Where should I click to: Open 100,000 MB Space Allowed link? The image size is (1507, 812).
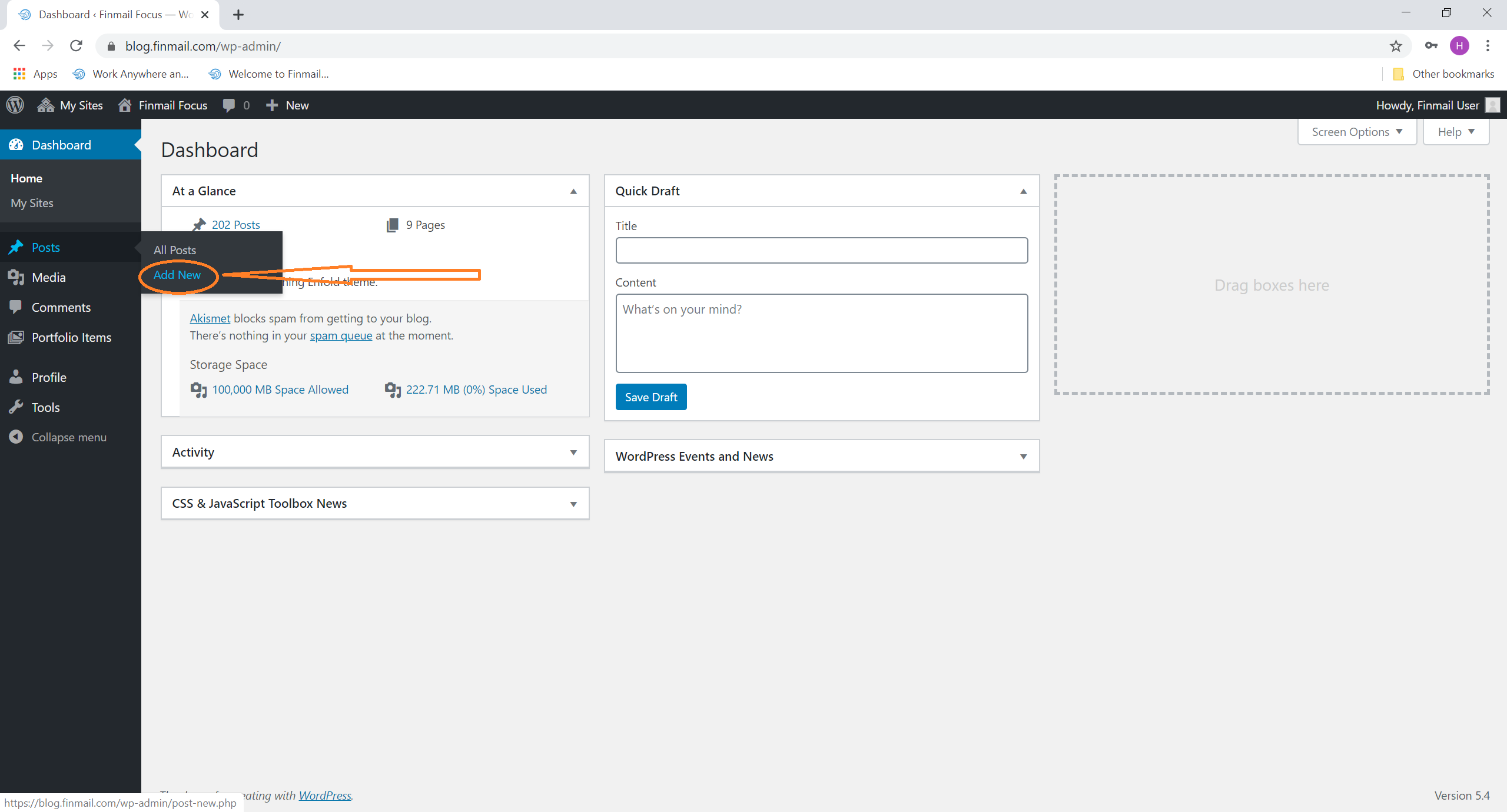point(280,390)
